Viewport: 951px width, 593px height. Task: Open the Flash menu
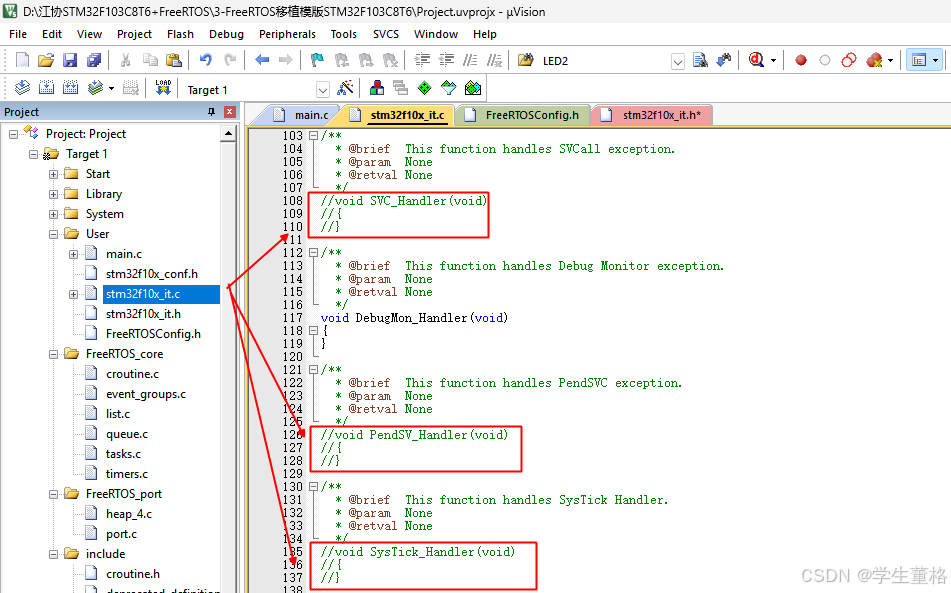(x=180, y=34)
